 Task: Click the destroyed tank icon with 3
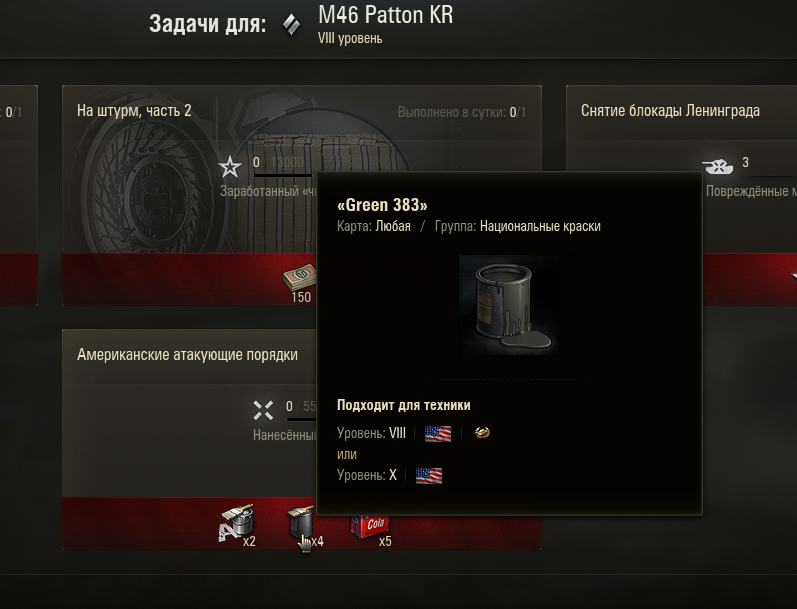718,166
